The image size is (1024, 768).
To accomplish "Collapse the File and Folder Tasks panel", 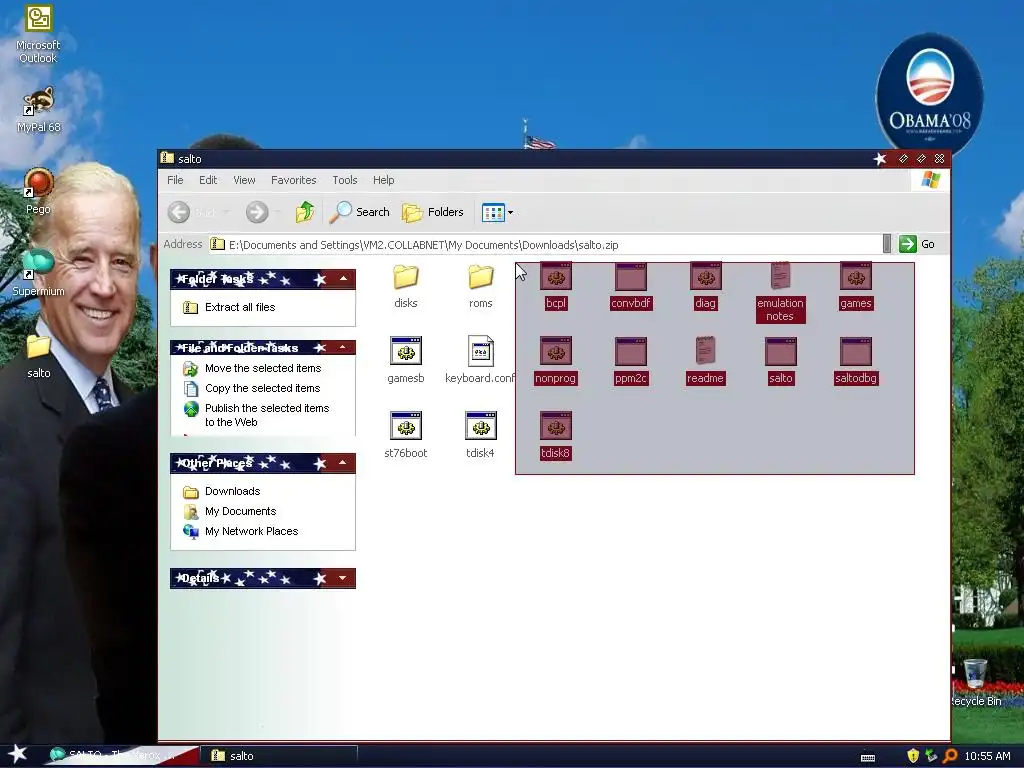I will click(x=343, y=347).
